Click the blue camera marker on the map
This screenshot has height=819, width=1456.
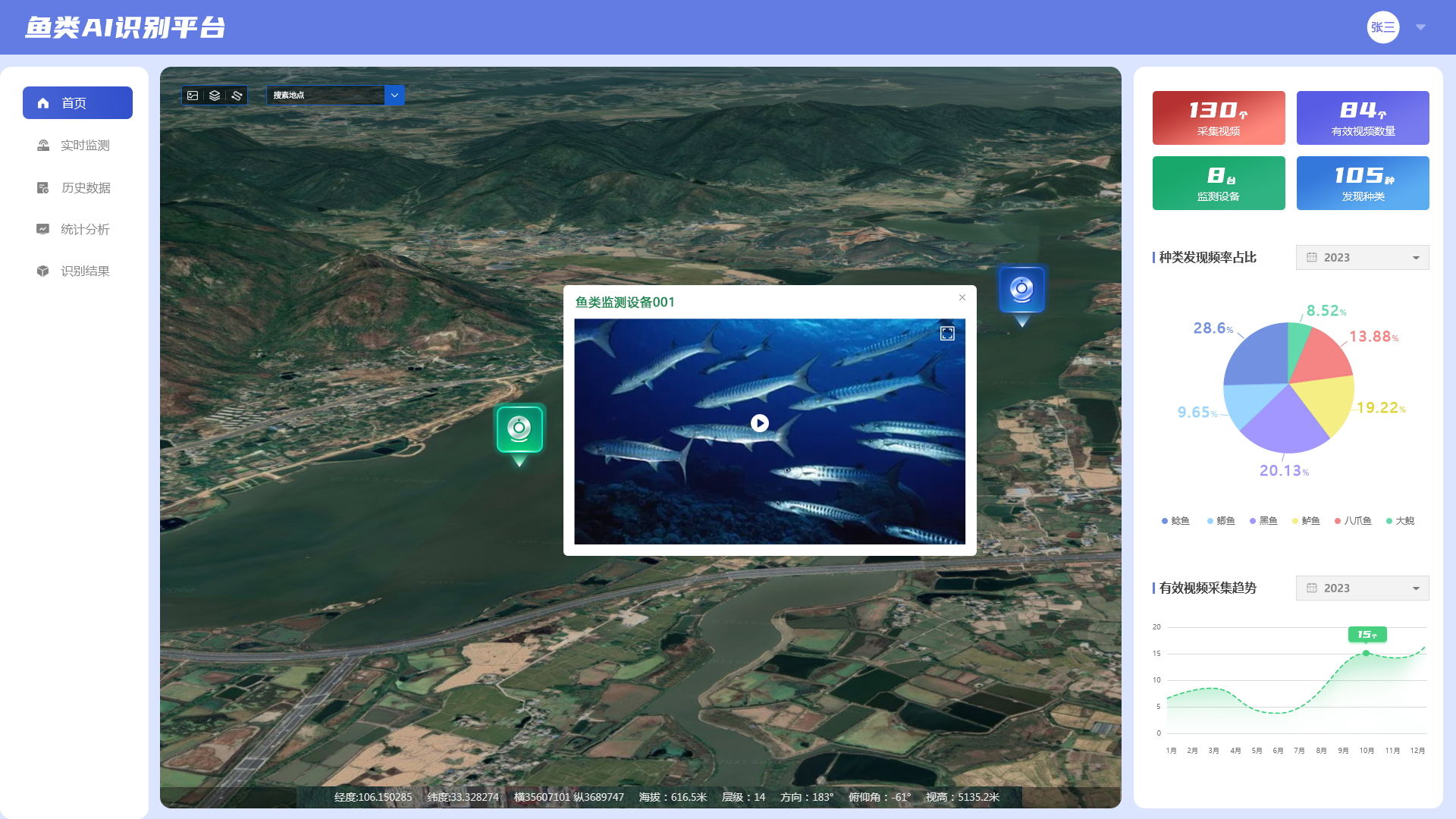pyautogui.click(x=1021, y=290)
